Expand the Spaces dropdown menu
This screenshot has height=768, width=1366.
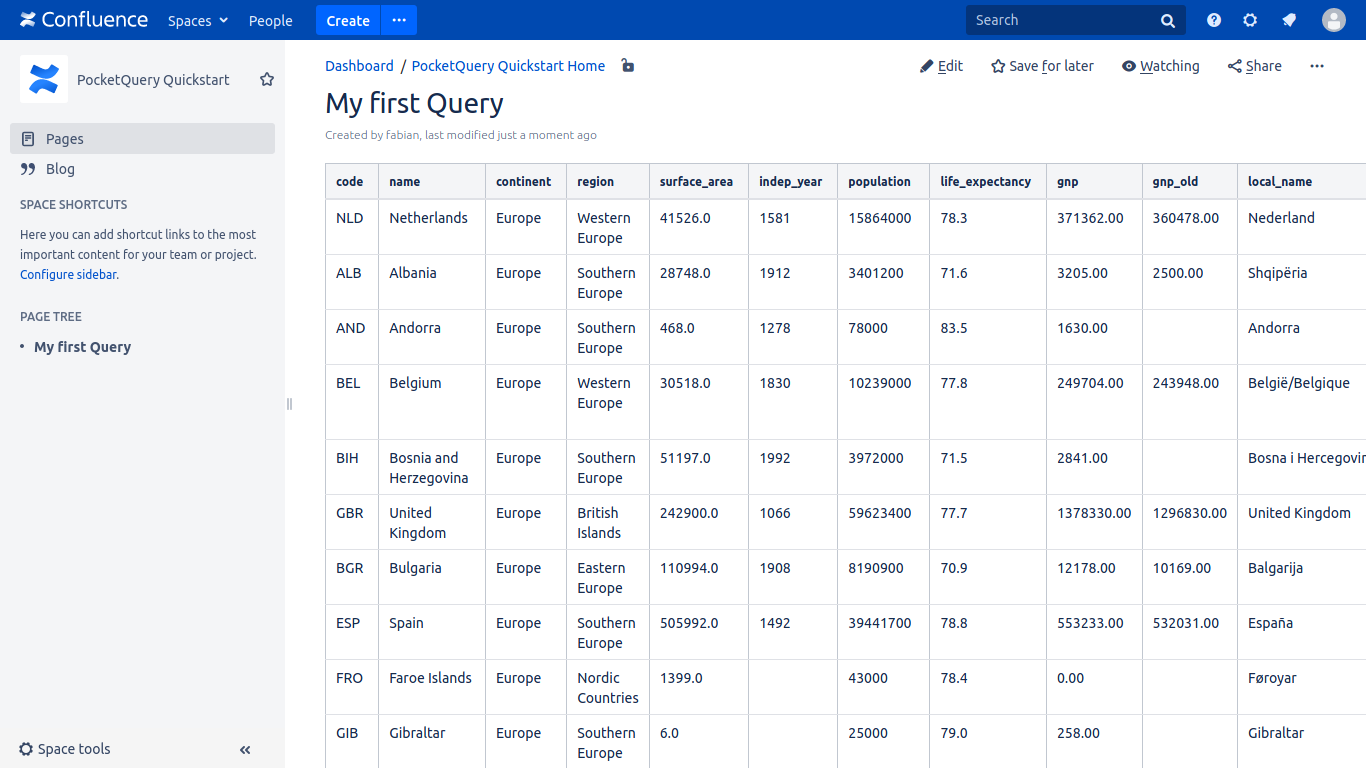[198, 21]
